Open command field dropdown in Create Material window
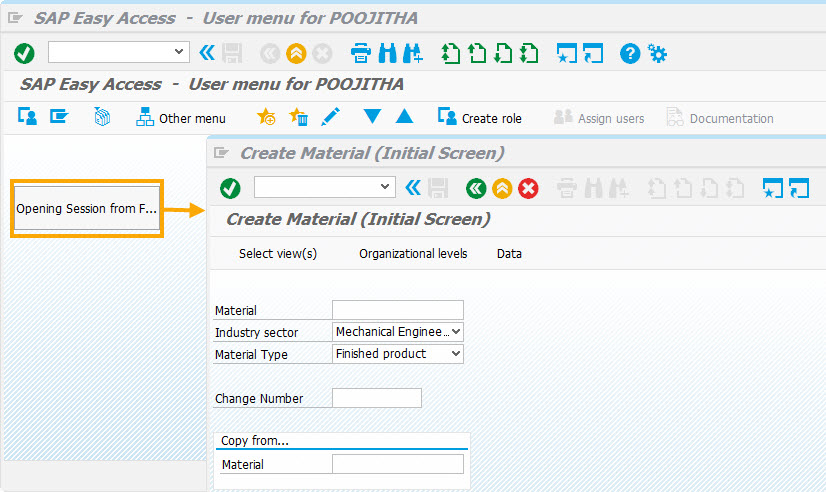 tap(385, 187)
